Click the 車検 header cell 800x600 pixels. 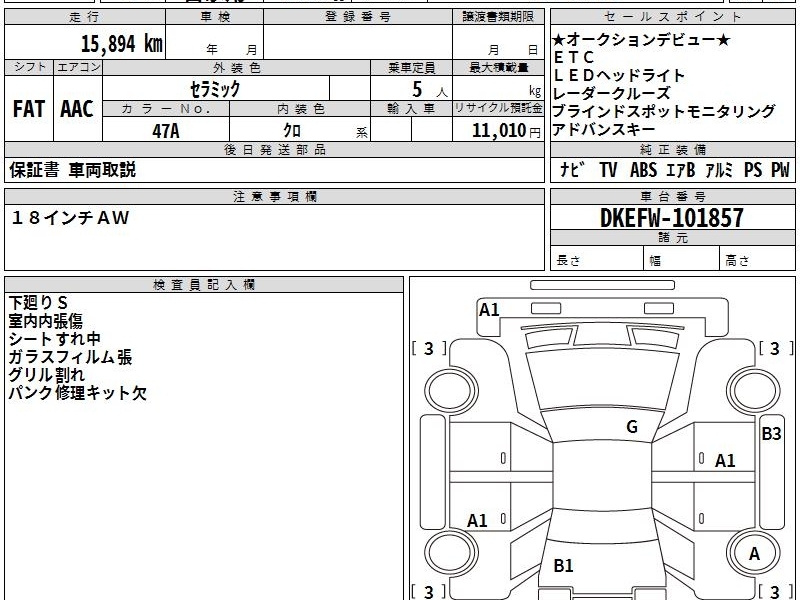pyautogui.click(x=215, y=17)
